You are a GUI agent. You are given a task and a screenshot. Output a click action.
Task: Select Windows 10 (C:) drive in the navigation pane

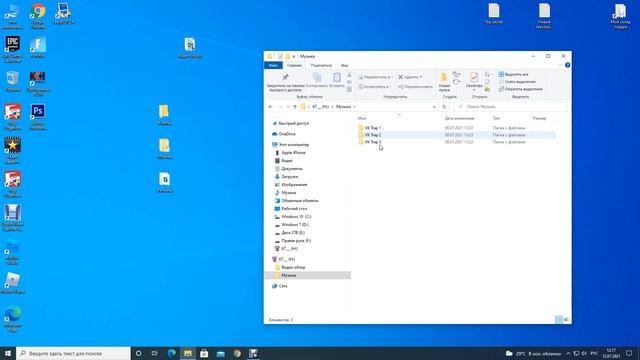[x=293, y=217]
